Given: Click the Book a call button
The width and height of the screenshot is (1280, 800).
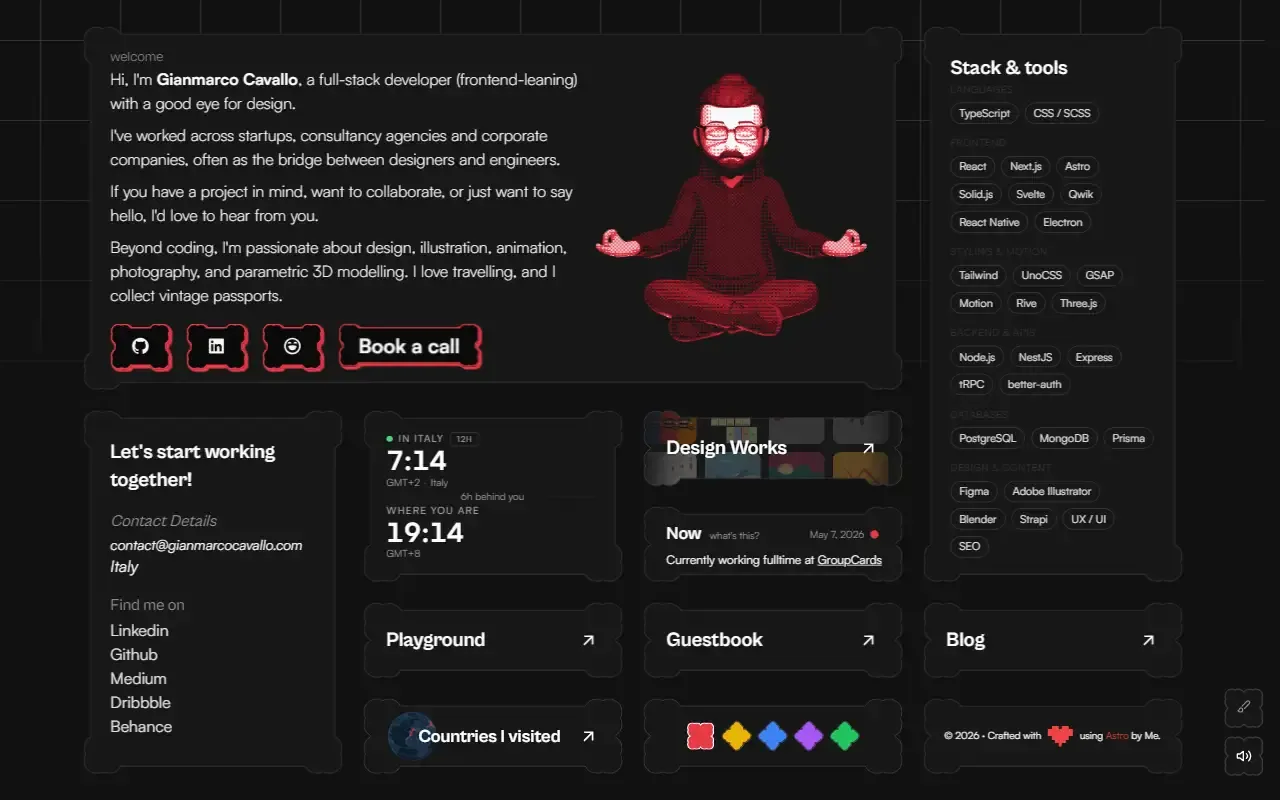Looking at the screenshot, I should (x=410, y=347).
